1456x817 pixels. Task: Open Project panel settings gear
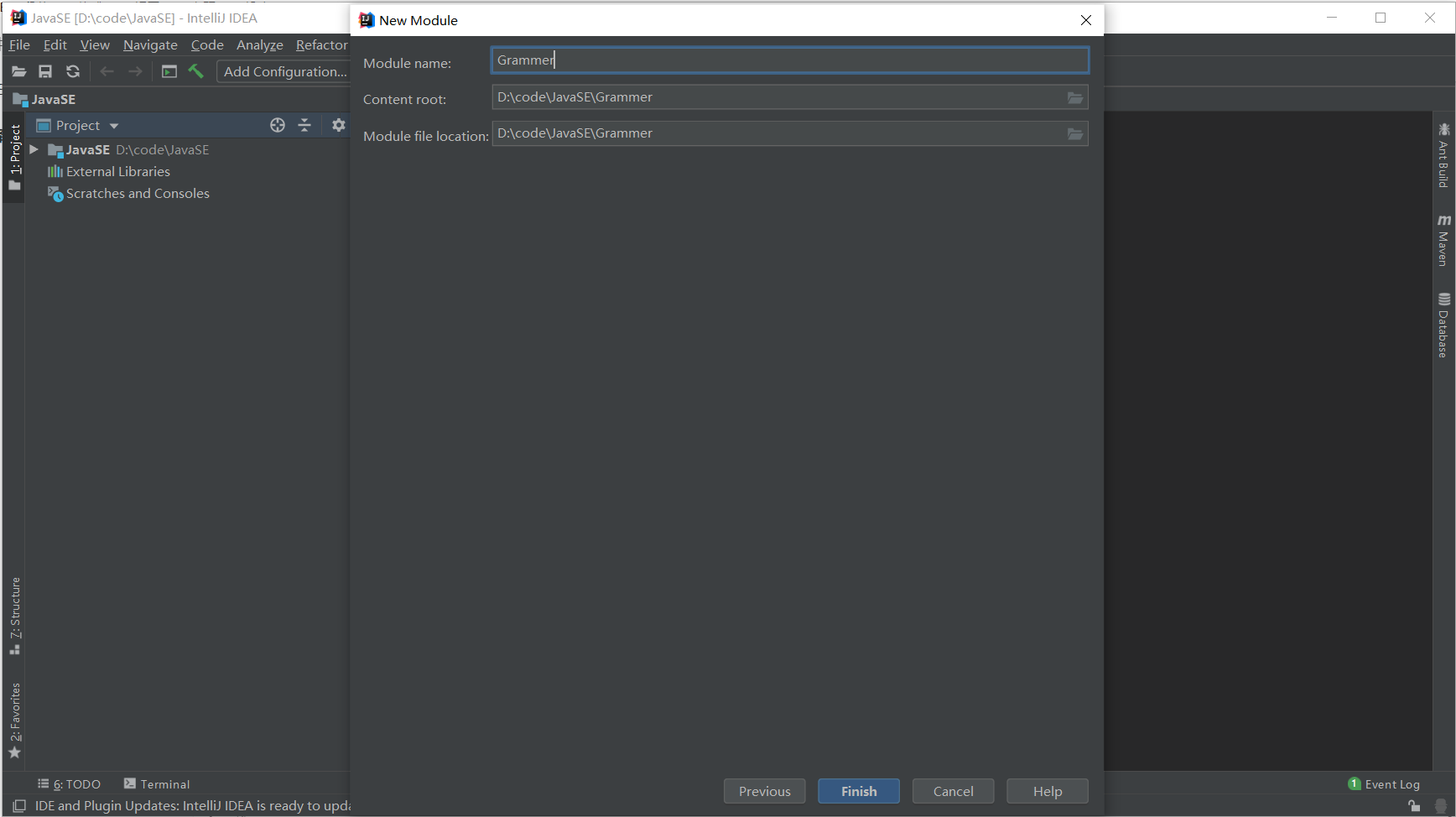(x=338, y=125)
